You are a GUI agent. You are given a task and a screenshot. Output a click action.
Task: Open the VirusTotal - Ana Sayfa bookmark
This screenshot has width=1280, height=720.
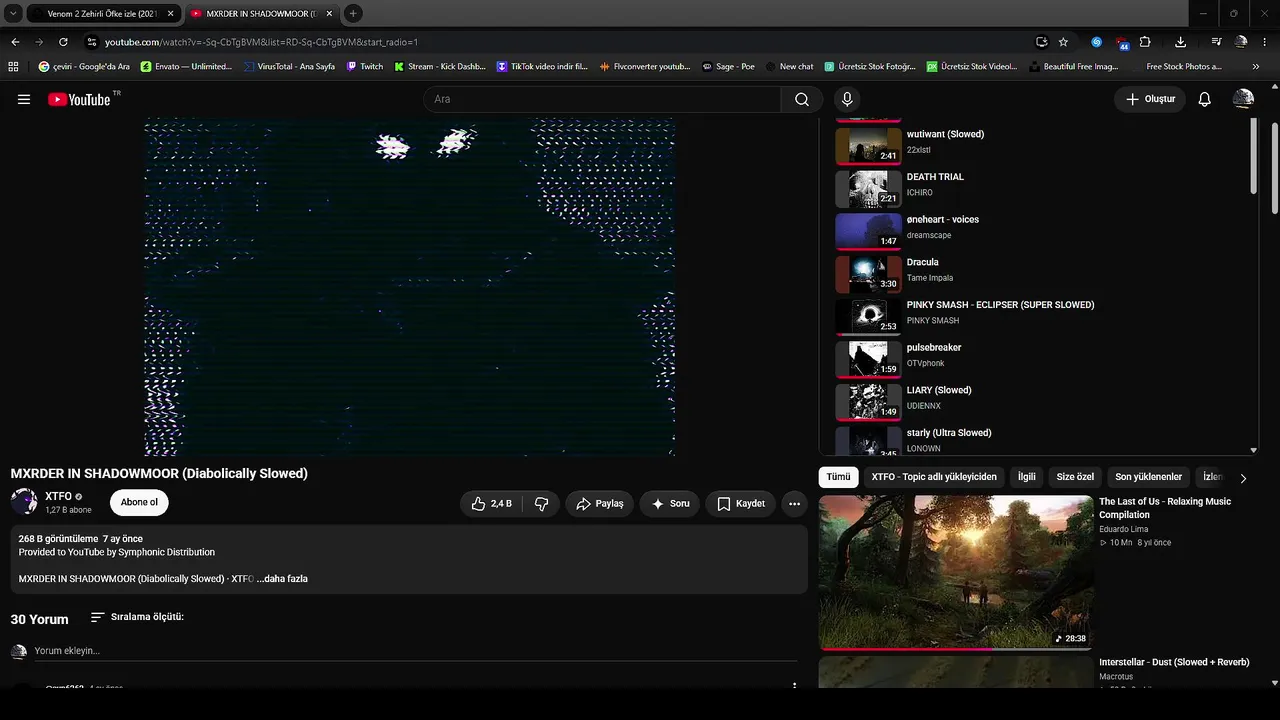tap(288, 66)
